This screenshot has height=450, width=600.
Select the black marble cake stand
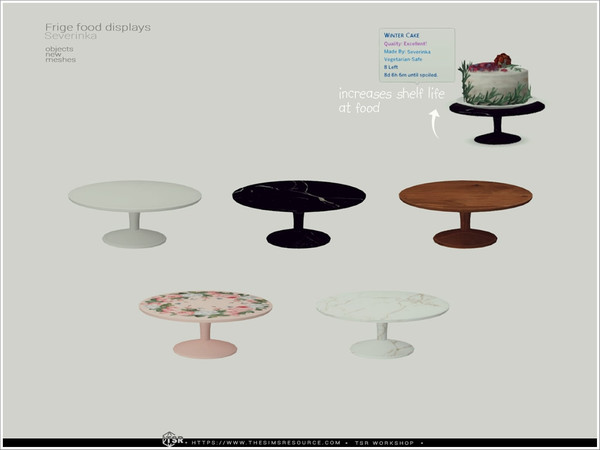tap(299, 214)
